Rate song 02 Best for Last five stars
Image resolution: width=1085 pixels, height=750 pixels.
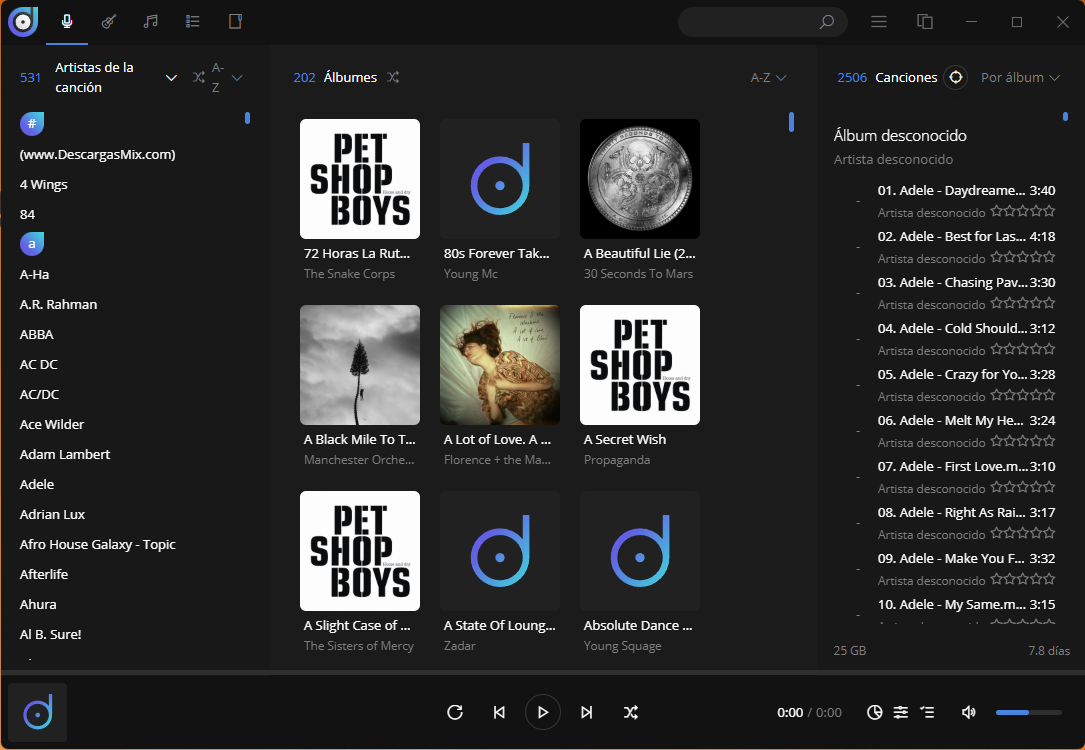point(1048,257)
